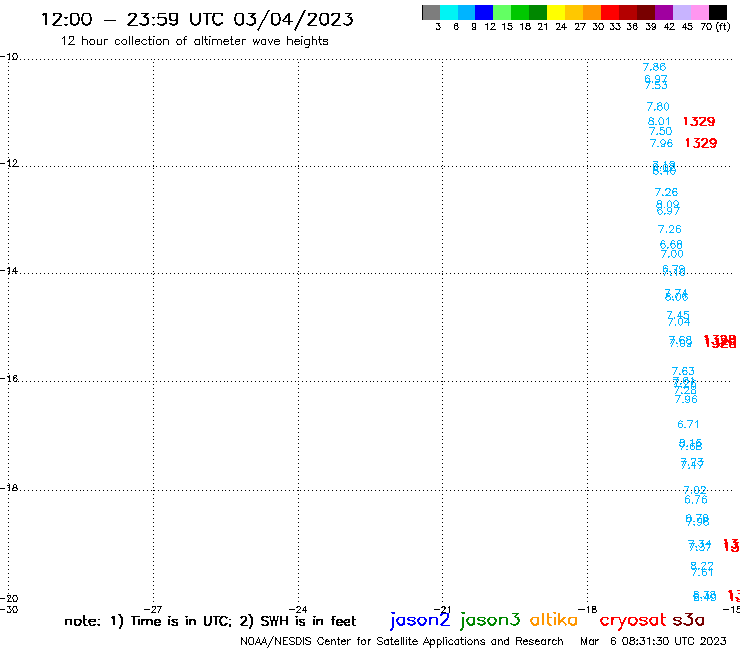740x650 pixels.
Task: Click the -27 longitude axis label
Action: click(x=153, y=609)
